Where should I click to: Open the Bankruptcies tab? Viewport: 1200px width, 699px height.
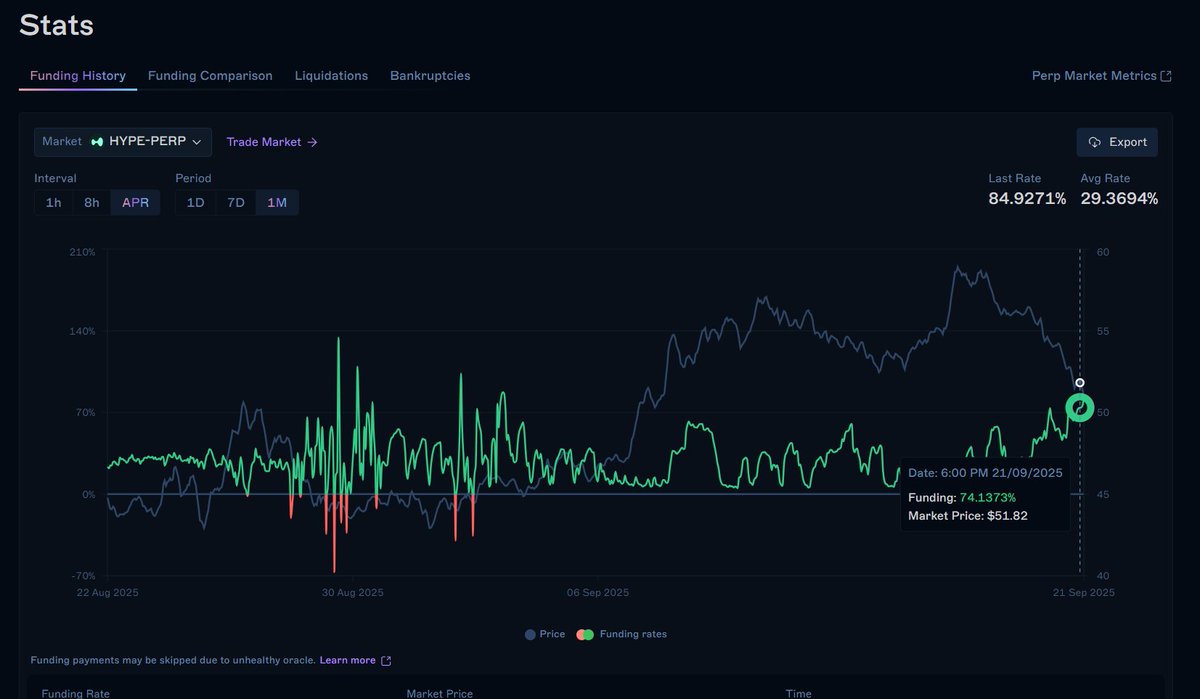pos(430,75)
